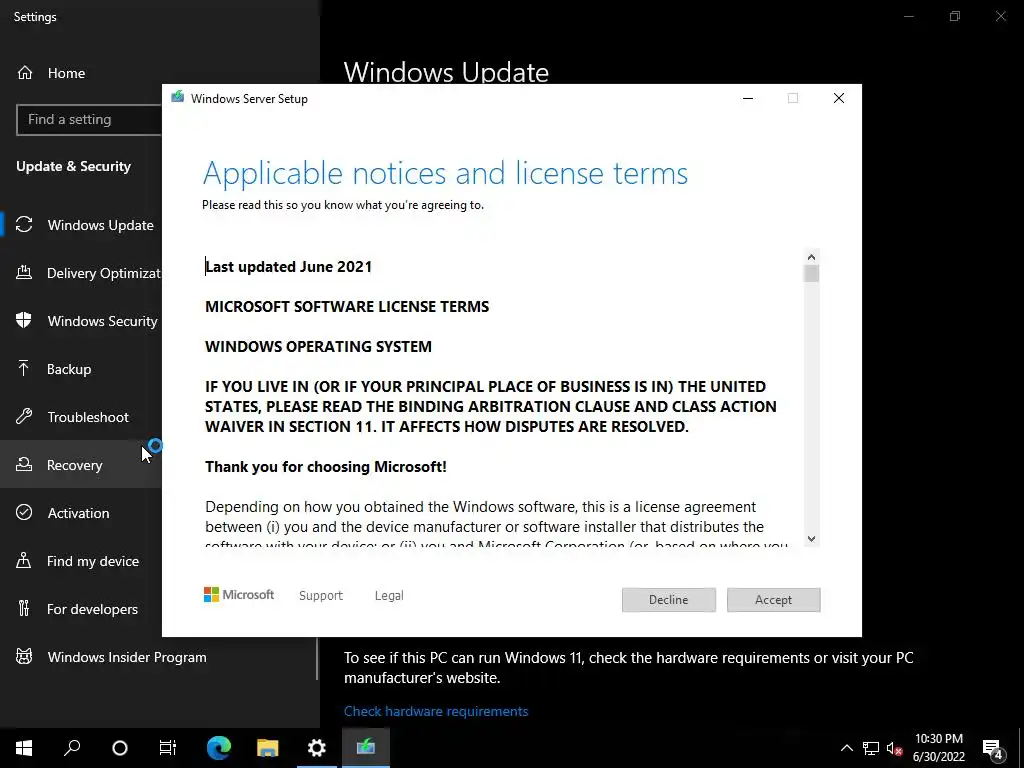Click Check hardware requirements link

tap(436, 711)
